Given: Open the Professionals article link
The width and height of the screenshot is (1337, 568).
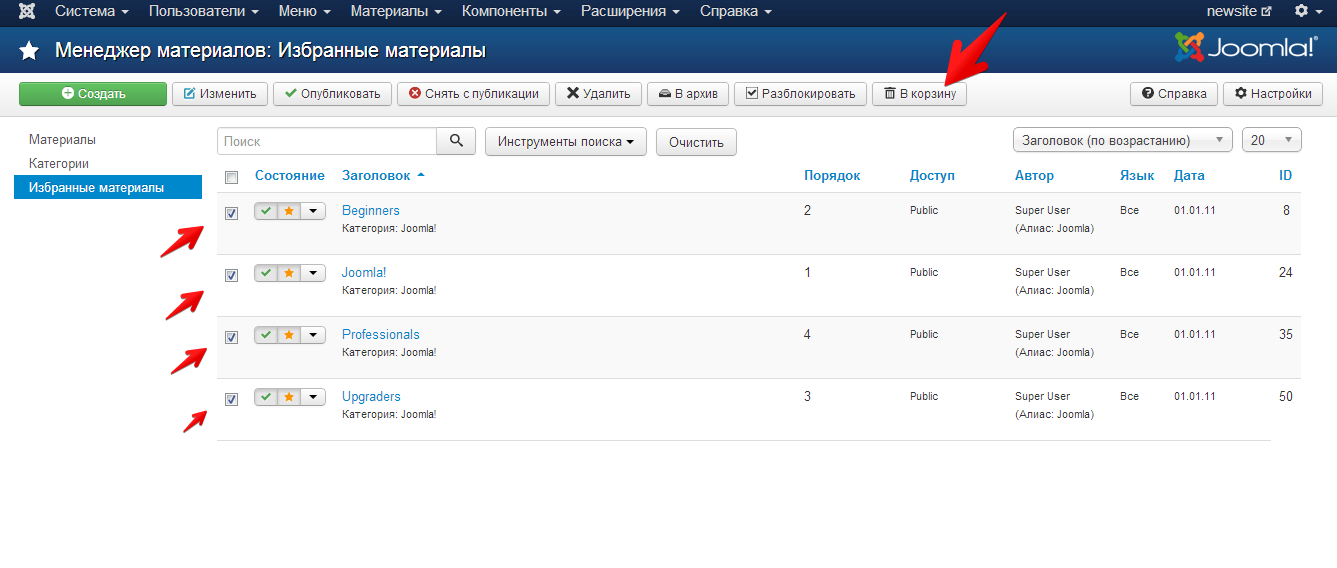Looking at the screenshot, I should click(x=381, y=335).
